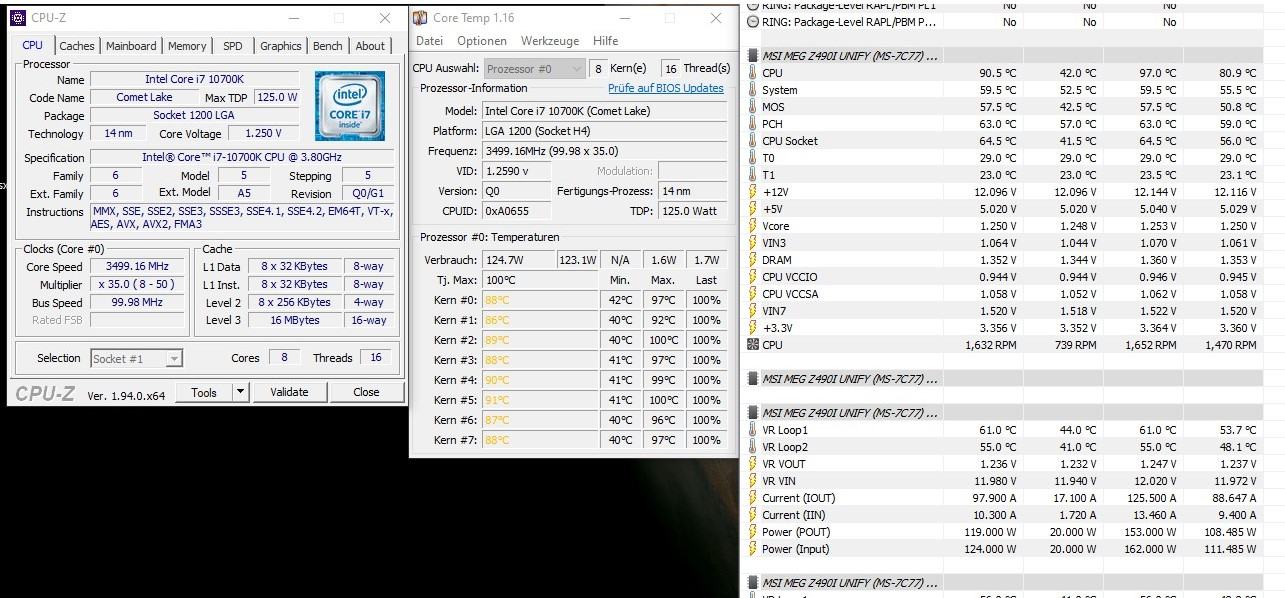Click the voltage bolt icon of the +12V row
Image resolution: width=1285 pixels, height=598 pixels.
point(753,192)
